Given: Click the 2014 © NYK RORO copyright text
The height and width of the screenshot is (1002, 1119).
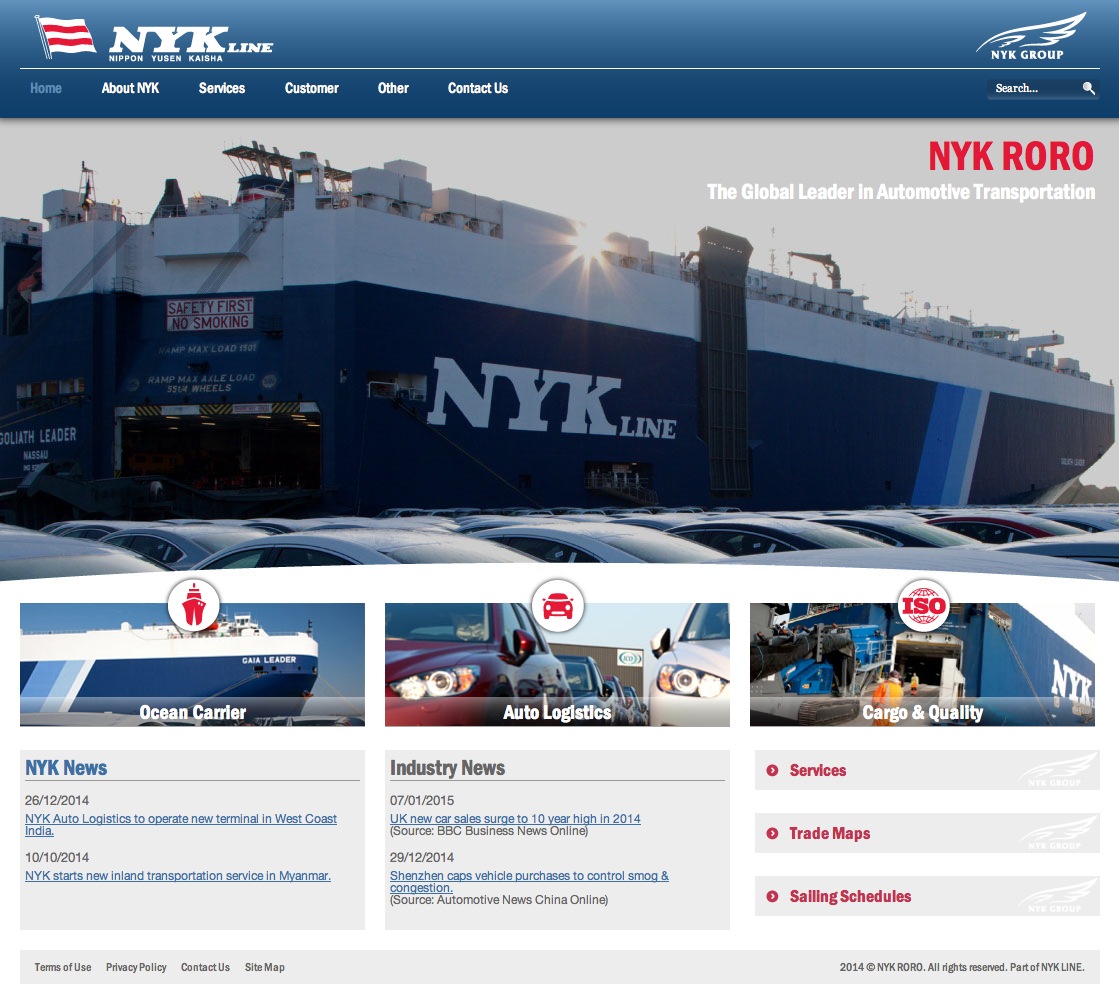Looking at the screenshot, I should (x=962, y=967).
